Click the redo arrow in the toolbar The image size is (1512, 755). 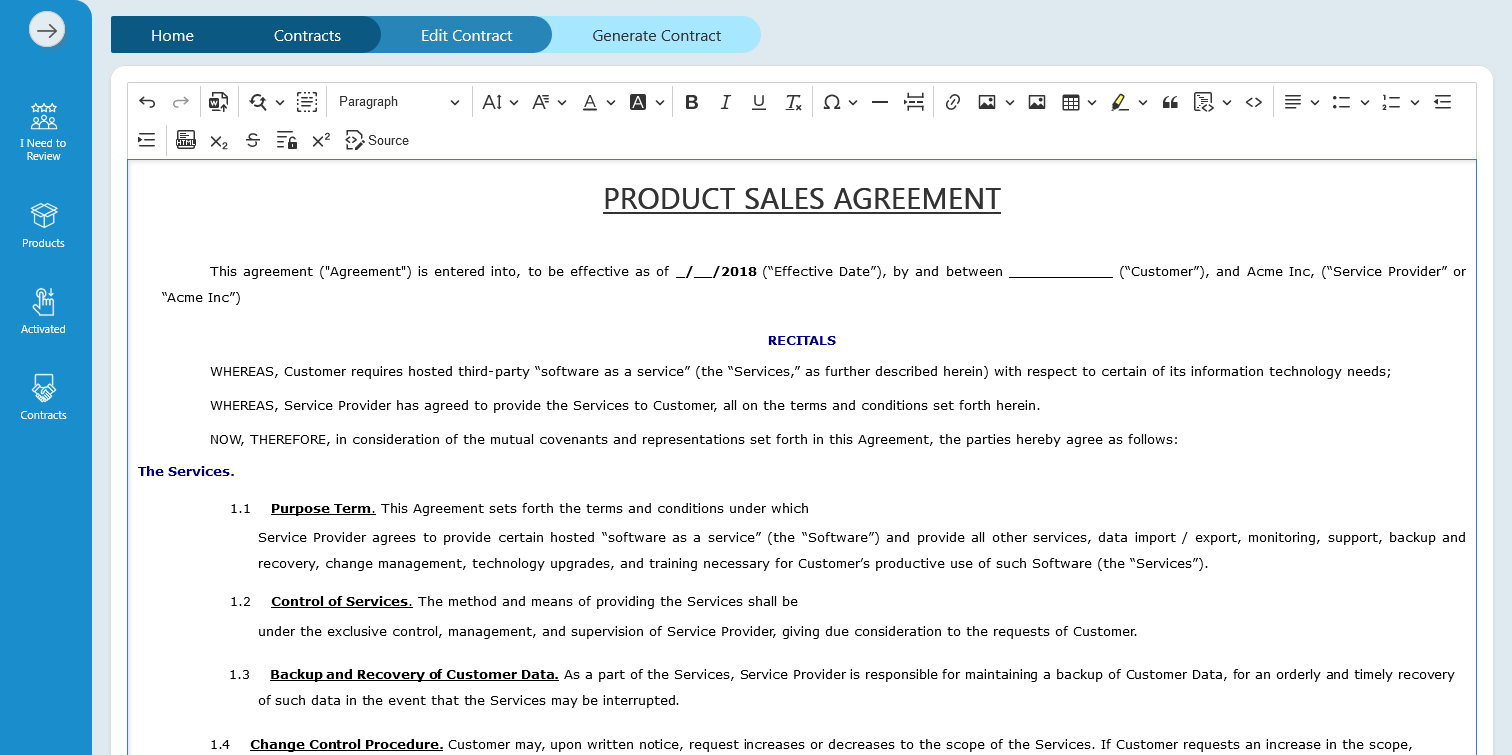181,102
